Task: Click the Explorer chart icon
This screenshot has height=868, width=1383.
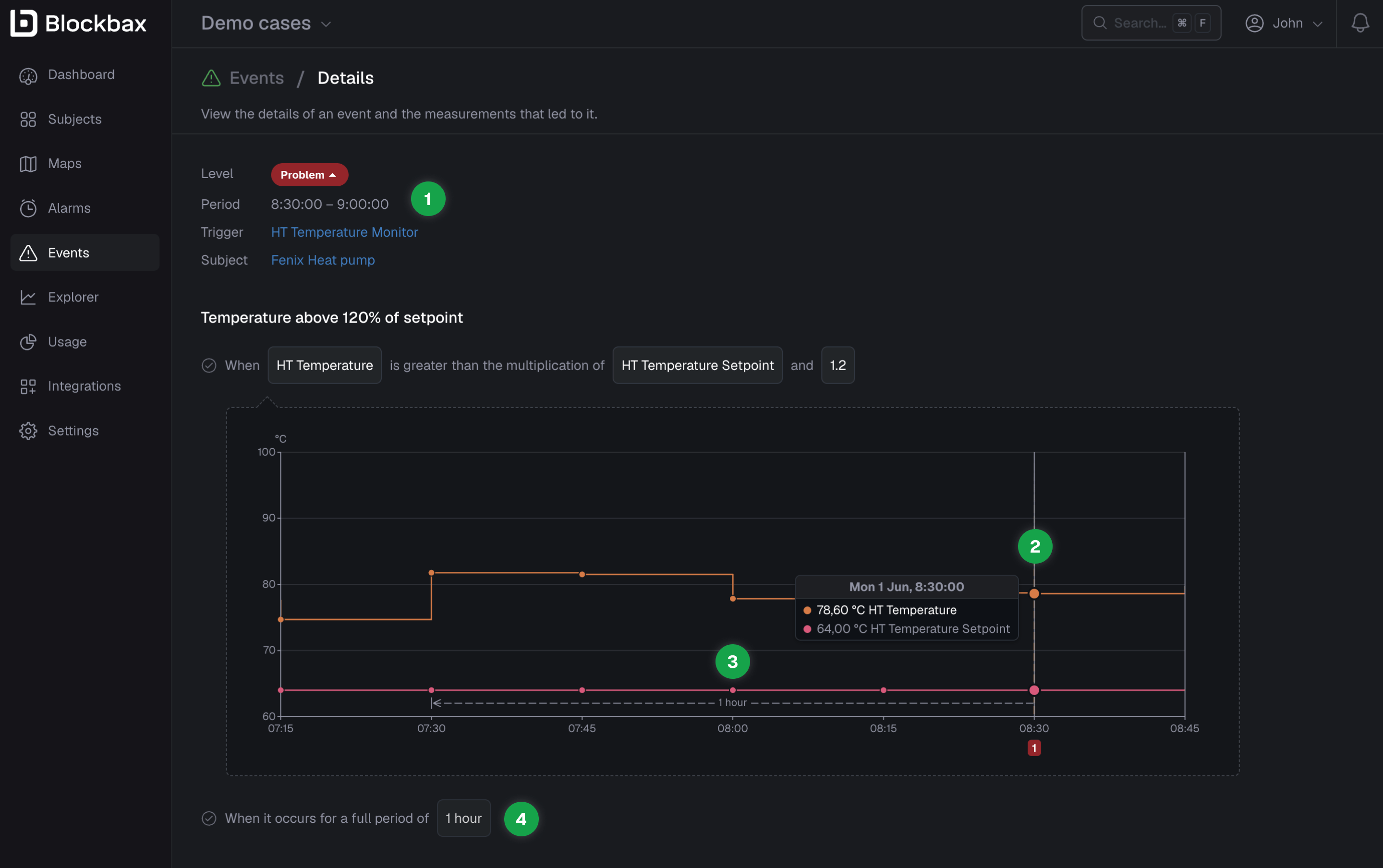Action: (28, 297)
